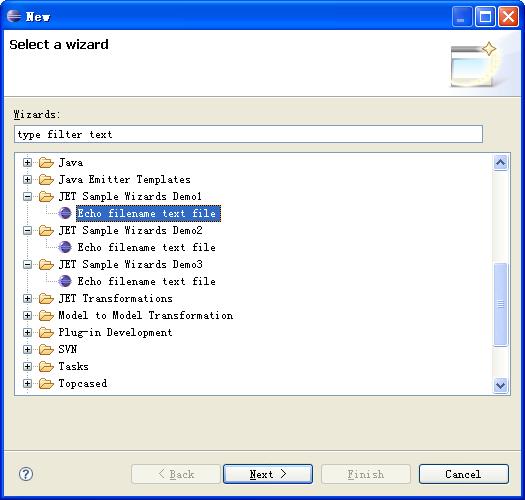Click the disabled Finish button

pyautogui.click(x=366, y=474)
